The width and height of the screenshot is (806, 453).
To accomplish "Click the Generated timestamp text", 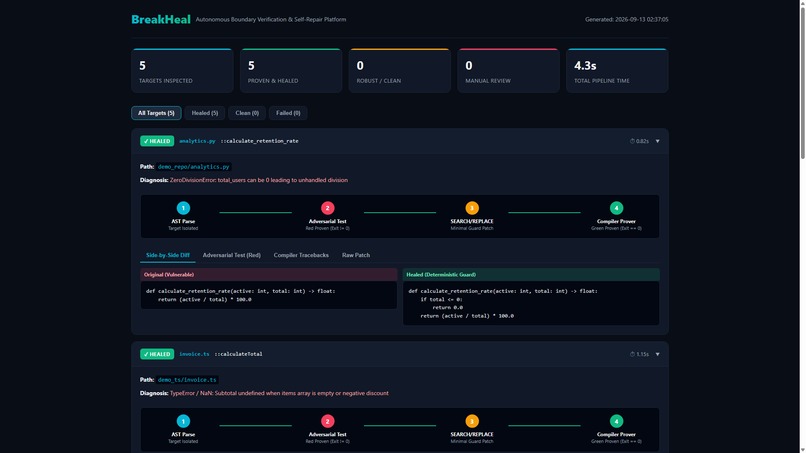I will tap(627, 20).
